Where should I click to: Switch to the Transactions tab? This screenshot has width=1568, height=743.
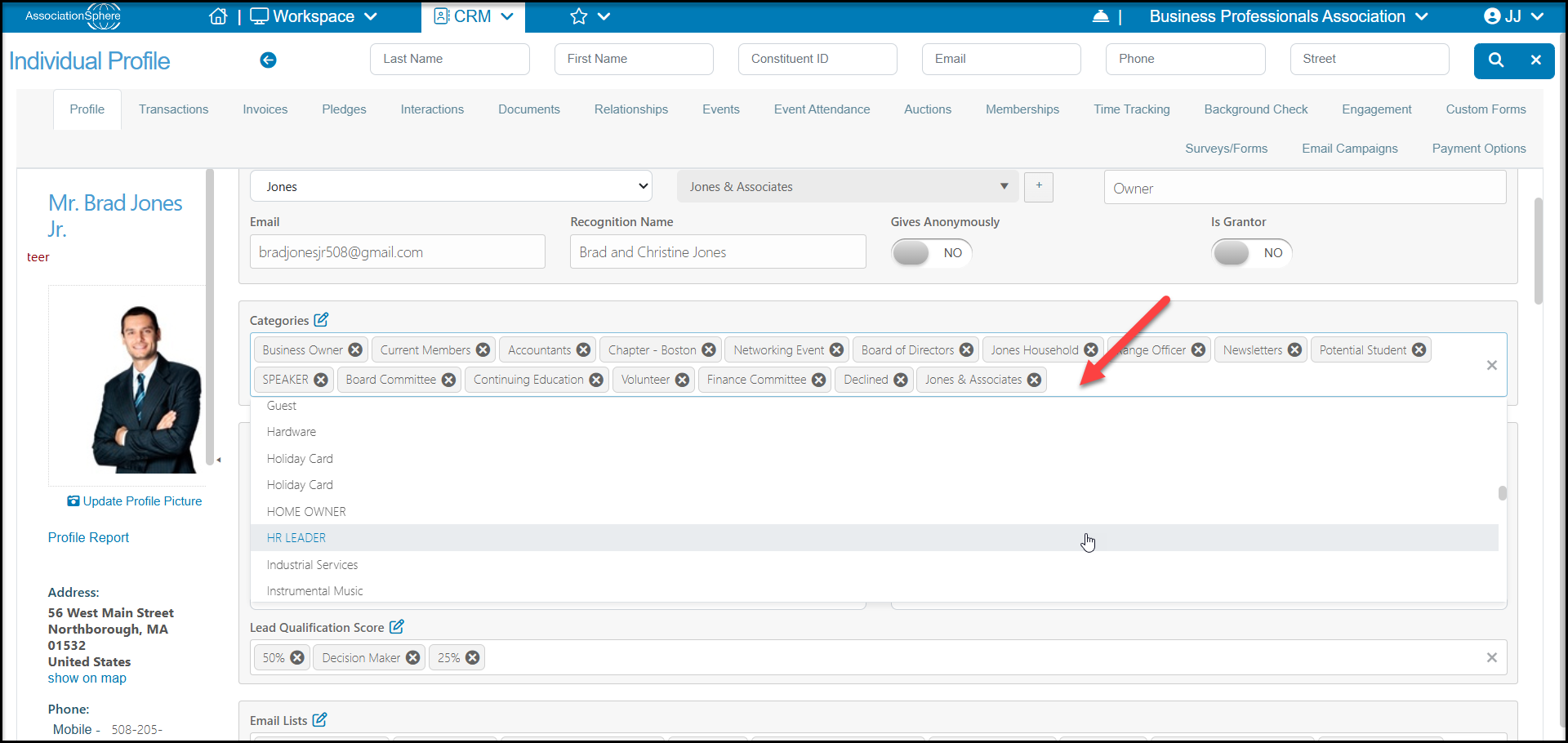173,109
